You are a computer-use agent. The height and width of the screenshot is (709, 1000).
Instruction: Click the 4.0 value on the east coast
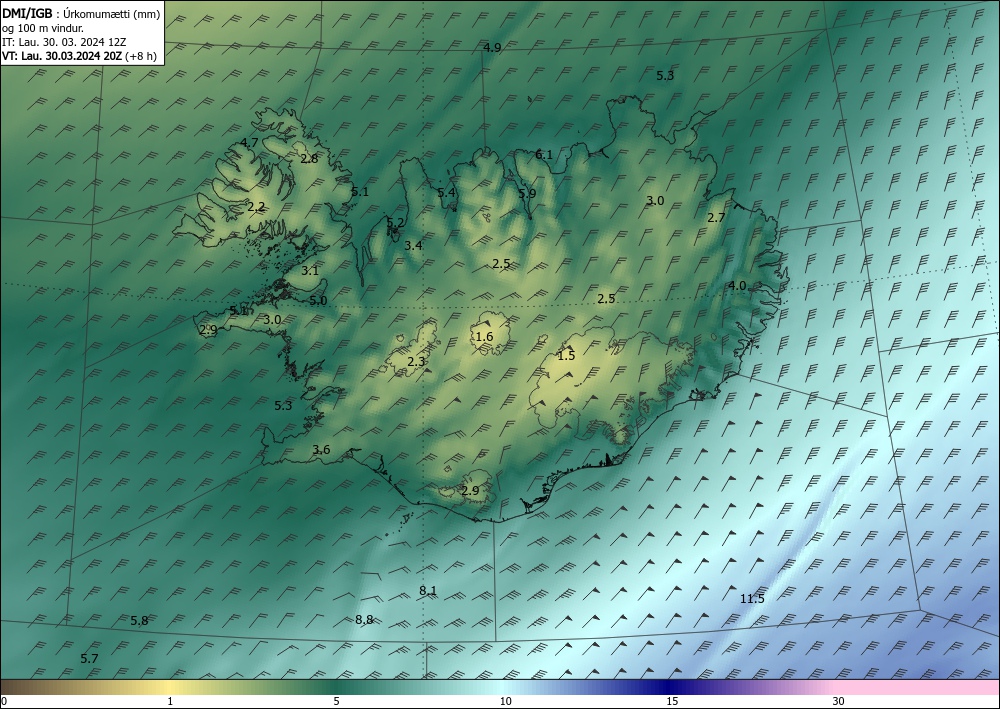point(737,286)
